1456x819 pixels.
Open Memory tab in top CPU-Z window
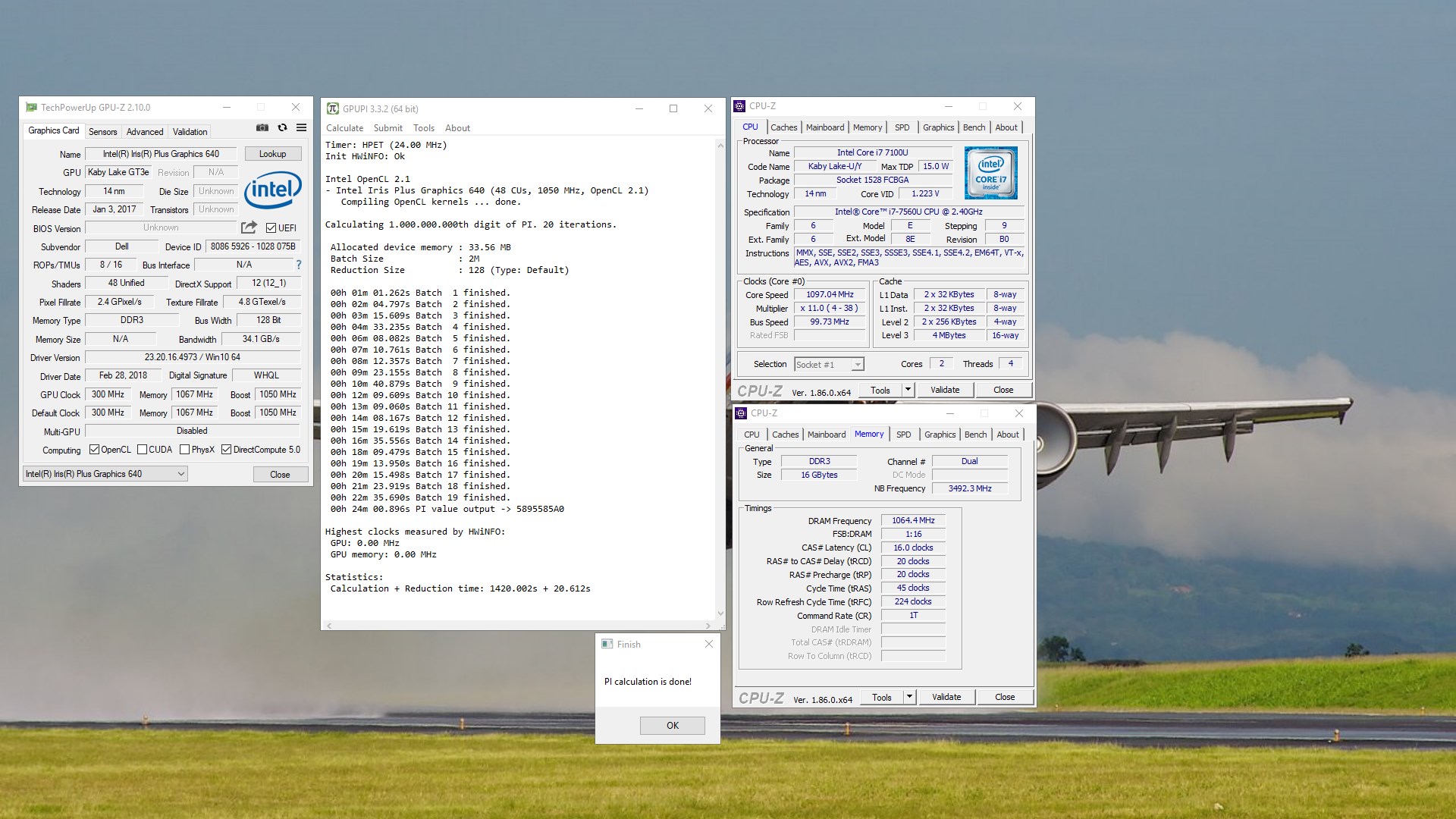click(x=868, y=127)
